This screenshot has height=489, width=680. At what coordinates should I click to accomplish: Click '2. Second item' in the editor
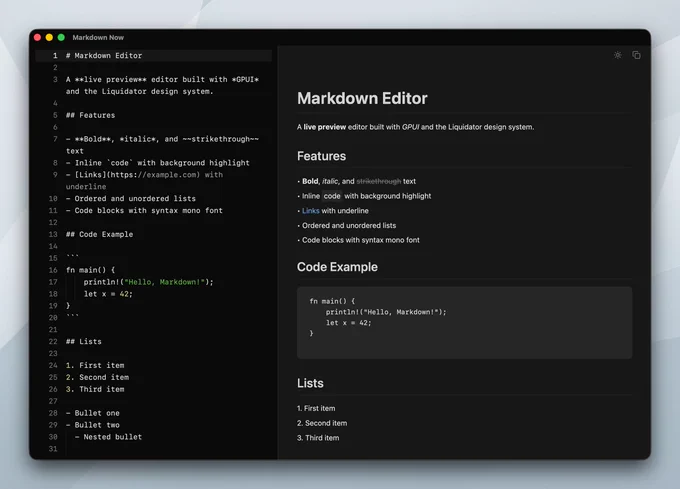(x=97, y=378)
